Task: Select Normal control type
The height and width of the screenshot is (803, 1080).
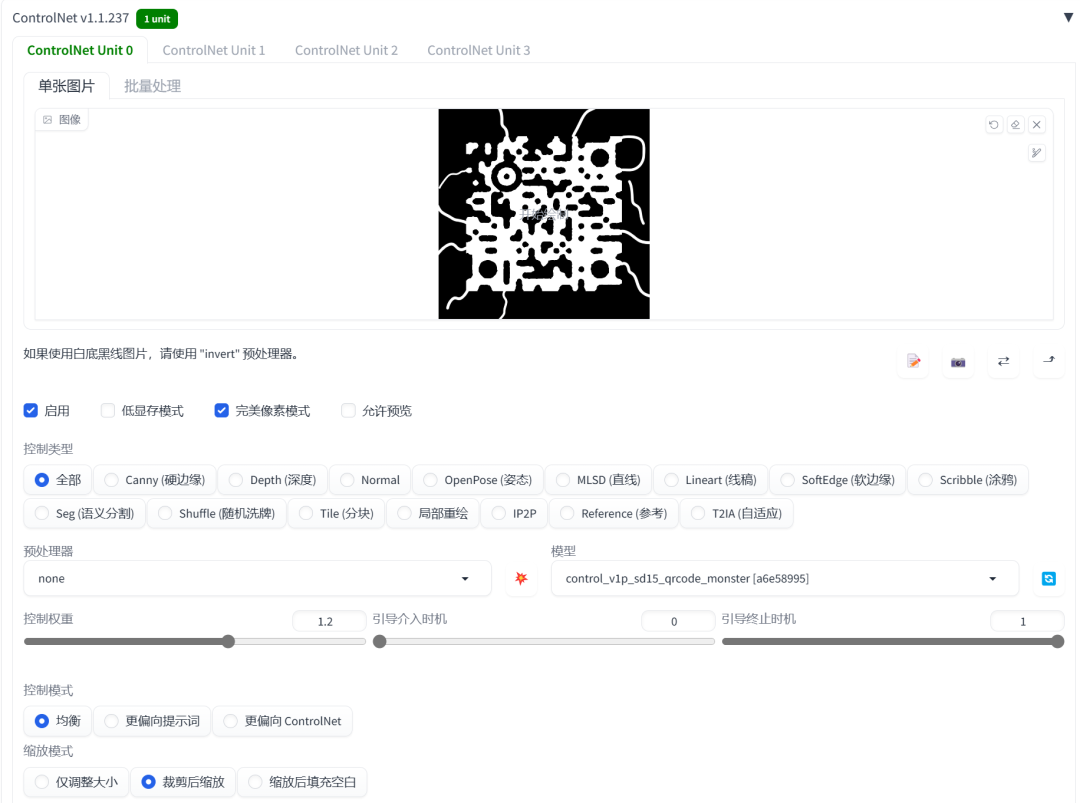Action: 370,480
